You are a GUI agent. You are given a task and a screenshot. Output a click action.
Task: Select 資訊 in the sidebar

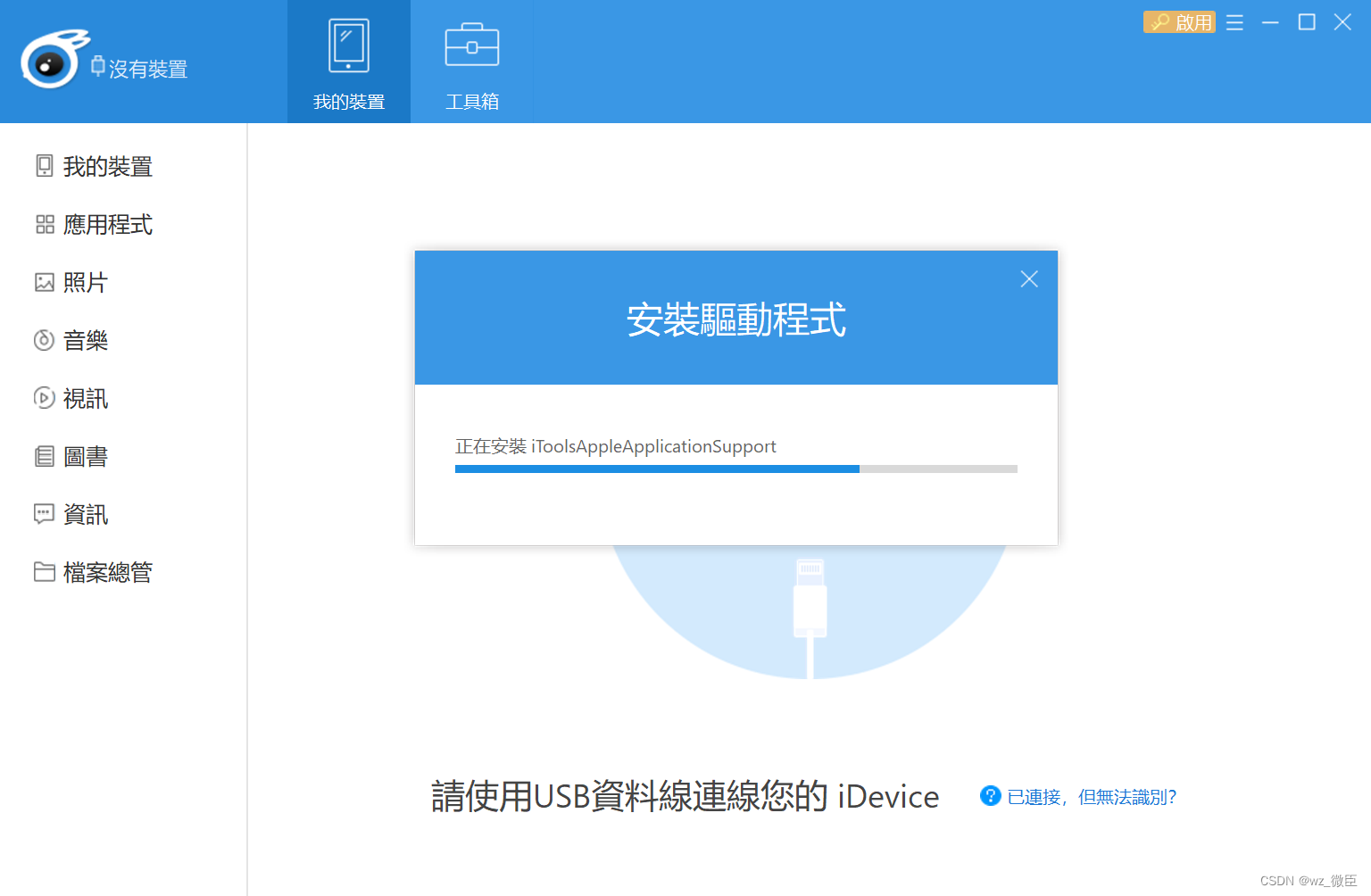pos(123,514)
